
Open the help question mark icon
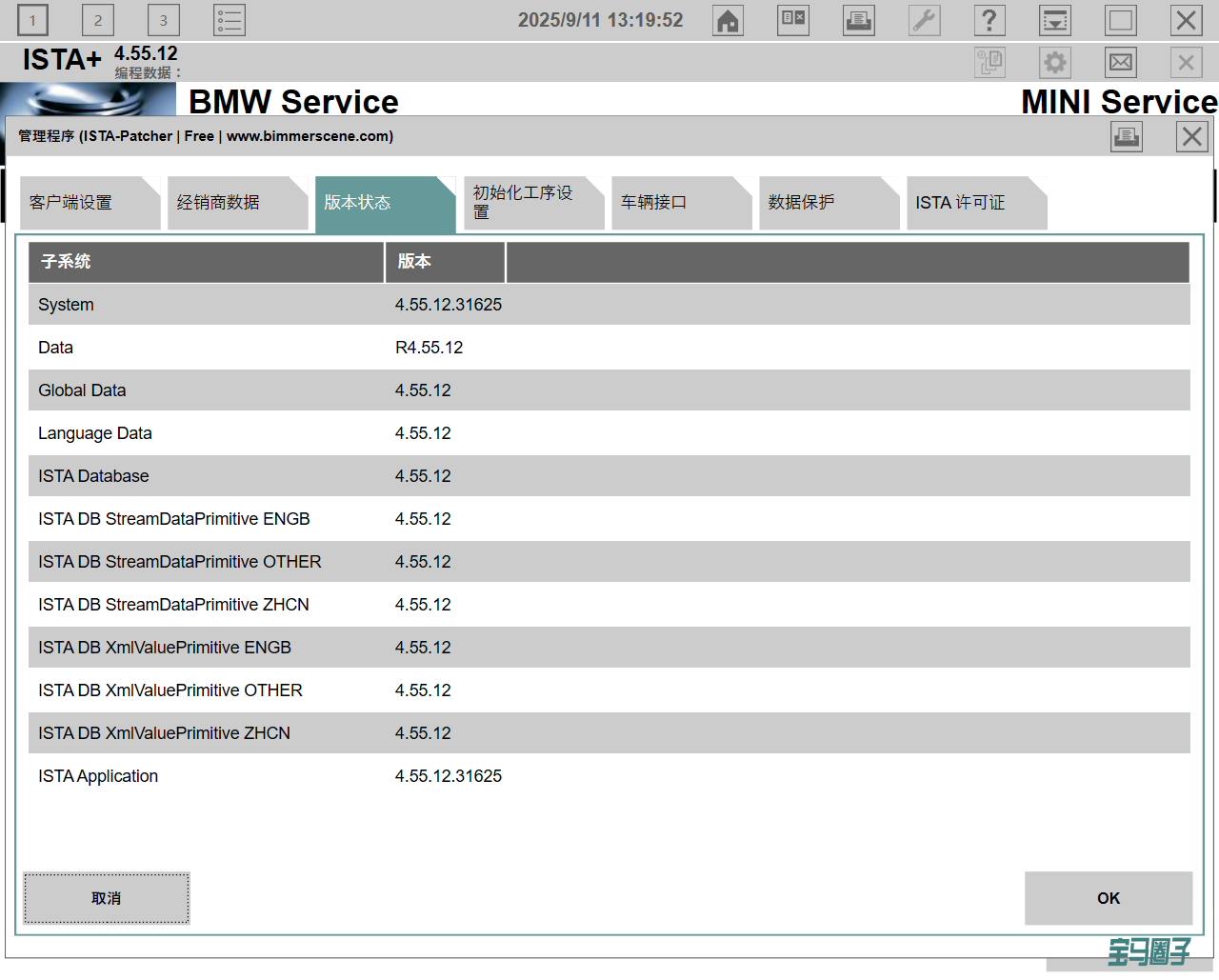click(989, 21)
